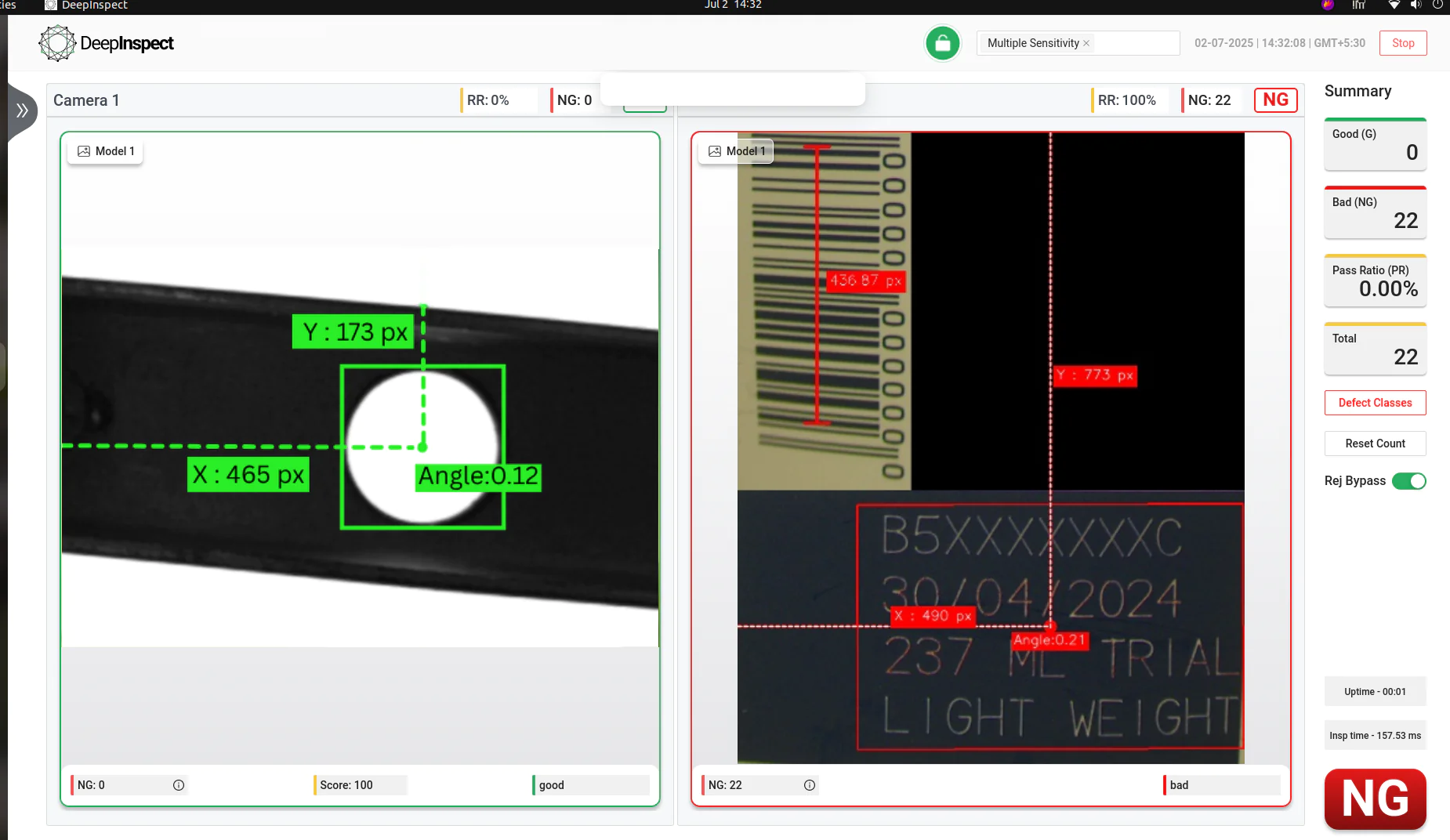Click the DeepInspect logo icon
1450x840 pixels.
pos(57,43)
